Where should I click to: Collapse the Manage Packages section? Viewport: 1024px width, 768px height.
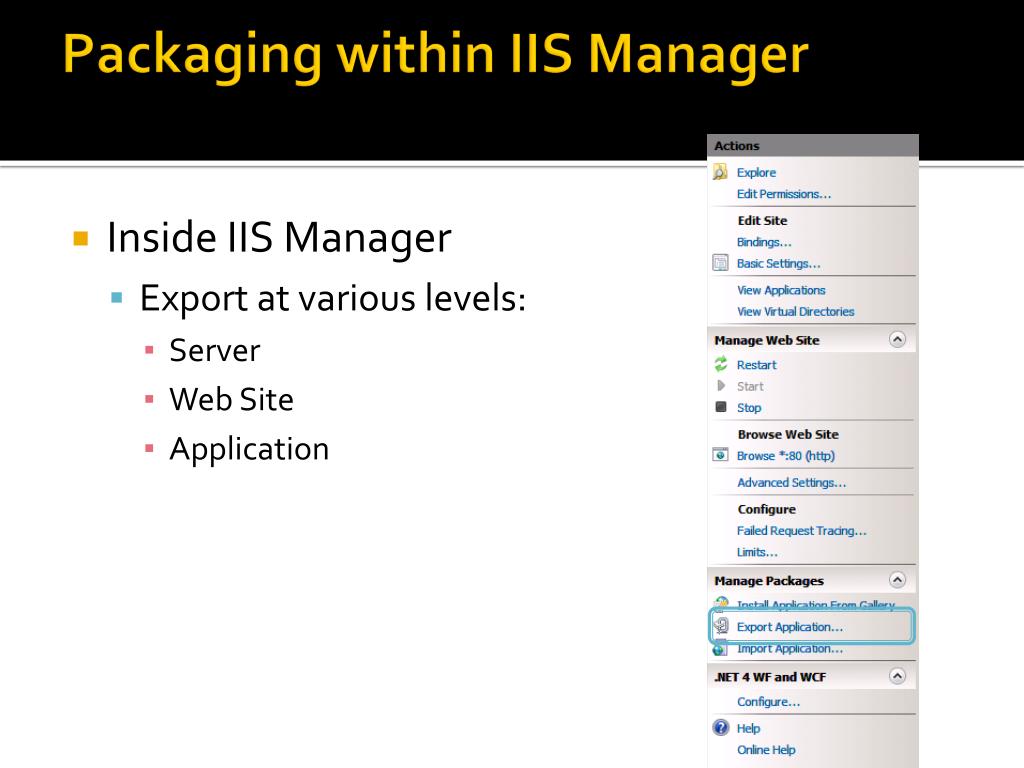tap(897, 580)
